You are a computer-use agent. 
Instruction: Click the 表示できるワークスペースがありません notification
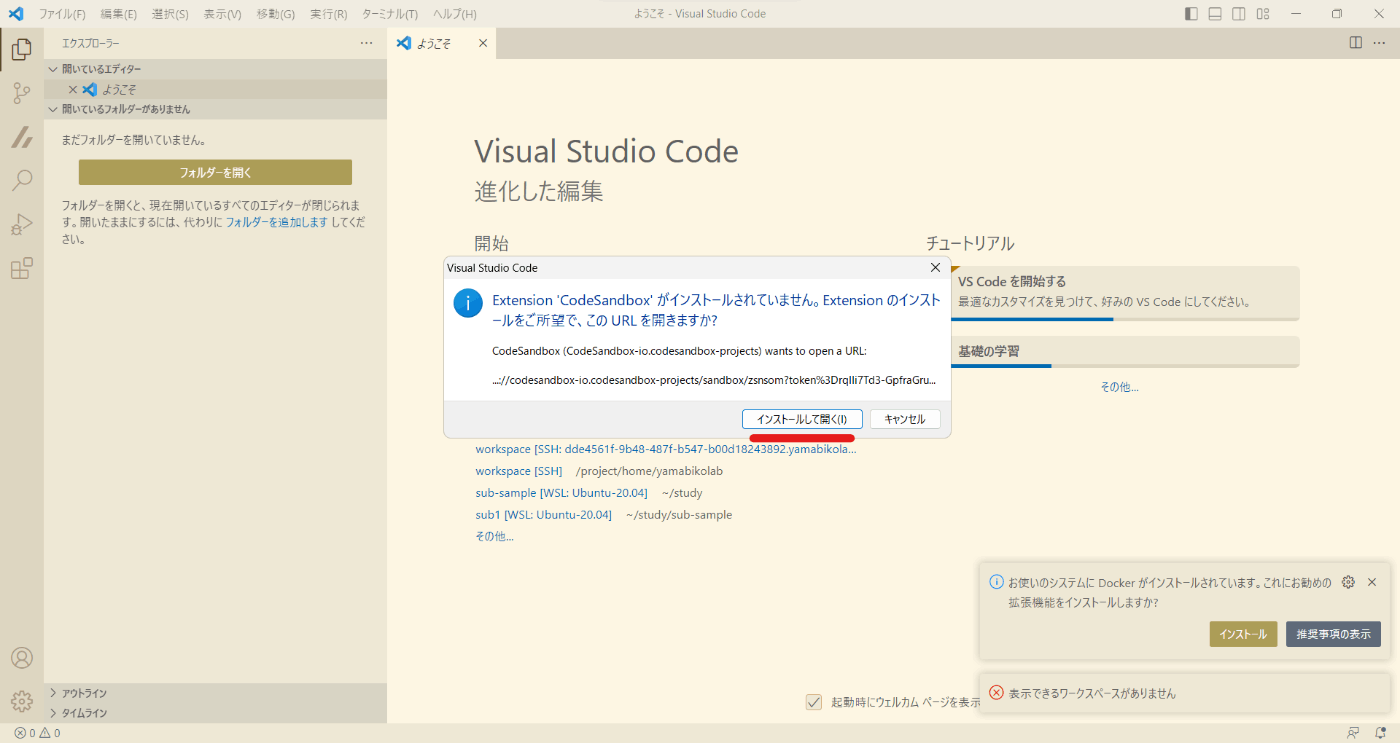pos(1185,693)
